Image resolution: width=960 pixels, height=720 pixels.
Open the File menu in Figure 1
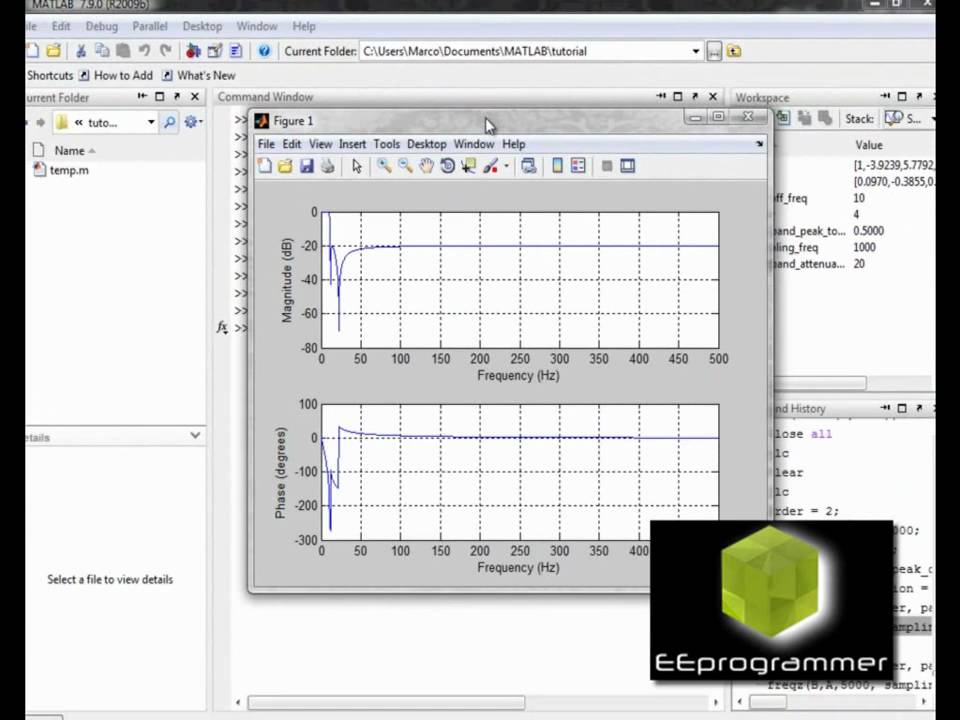[x=266, y=144]
